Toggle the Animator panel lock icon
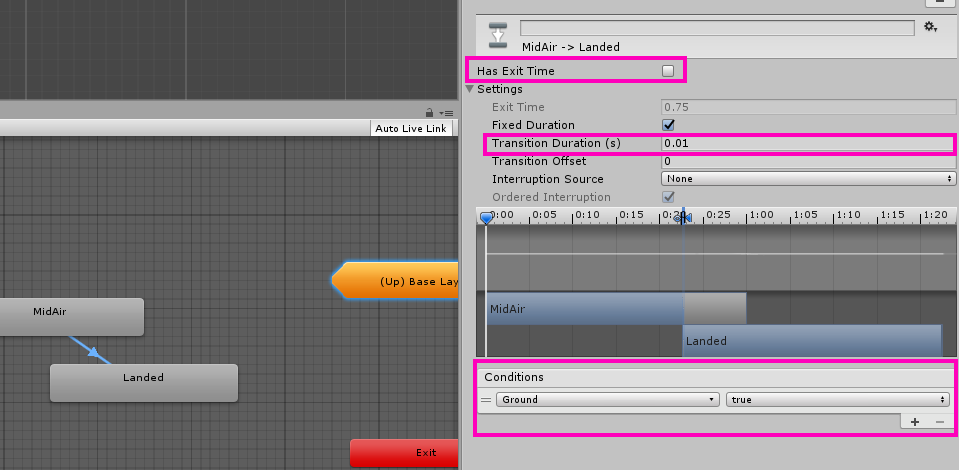Viewport: 959px width, 470px height. [429, 113]
